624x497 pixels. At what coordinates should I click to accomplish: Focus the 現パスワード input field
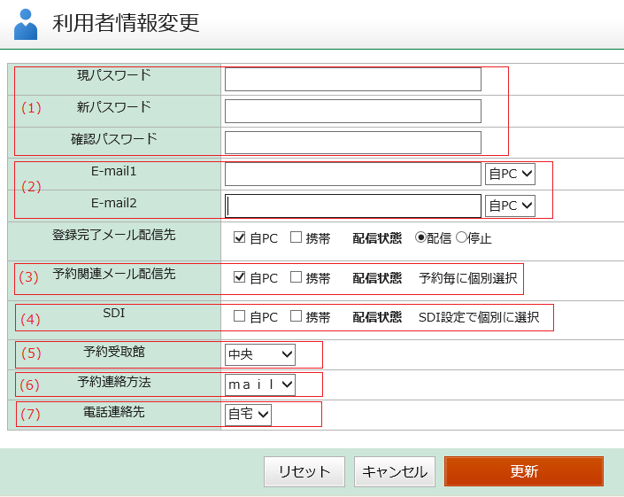353,79
